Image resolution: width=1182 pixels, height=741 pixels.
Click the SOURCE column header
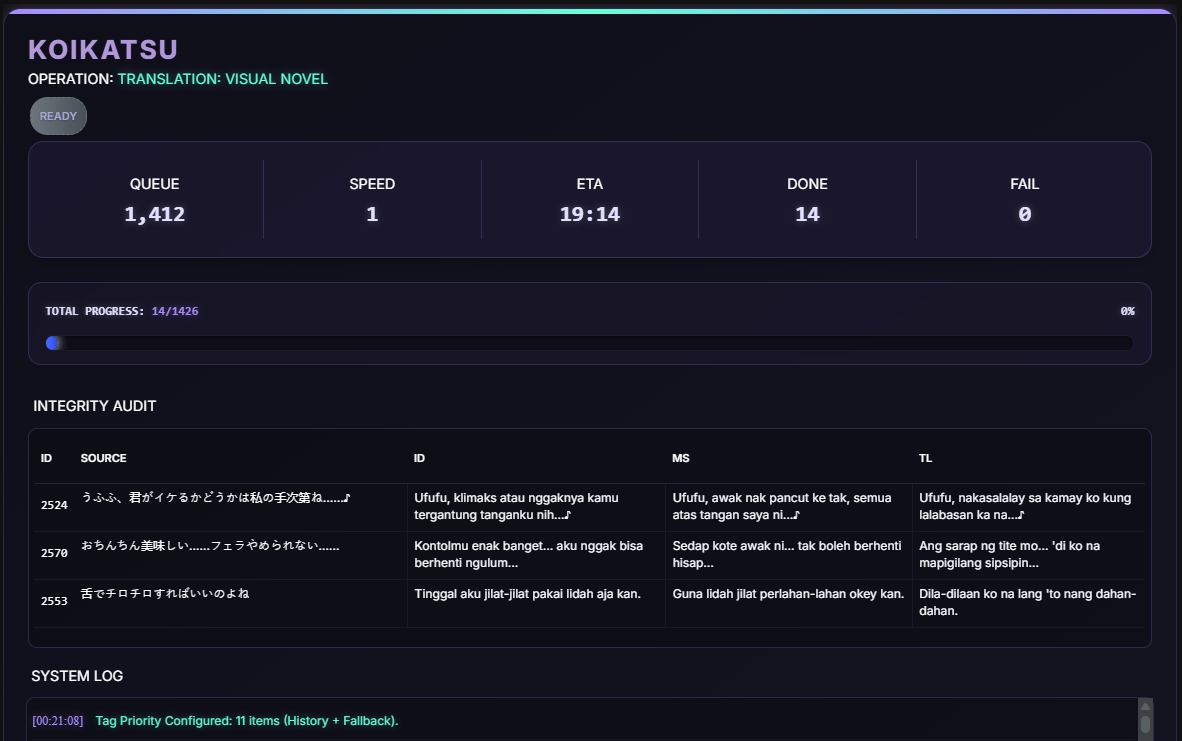coord(103,458)
